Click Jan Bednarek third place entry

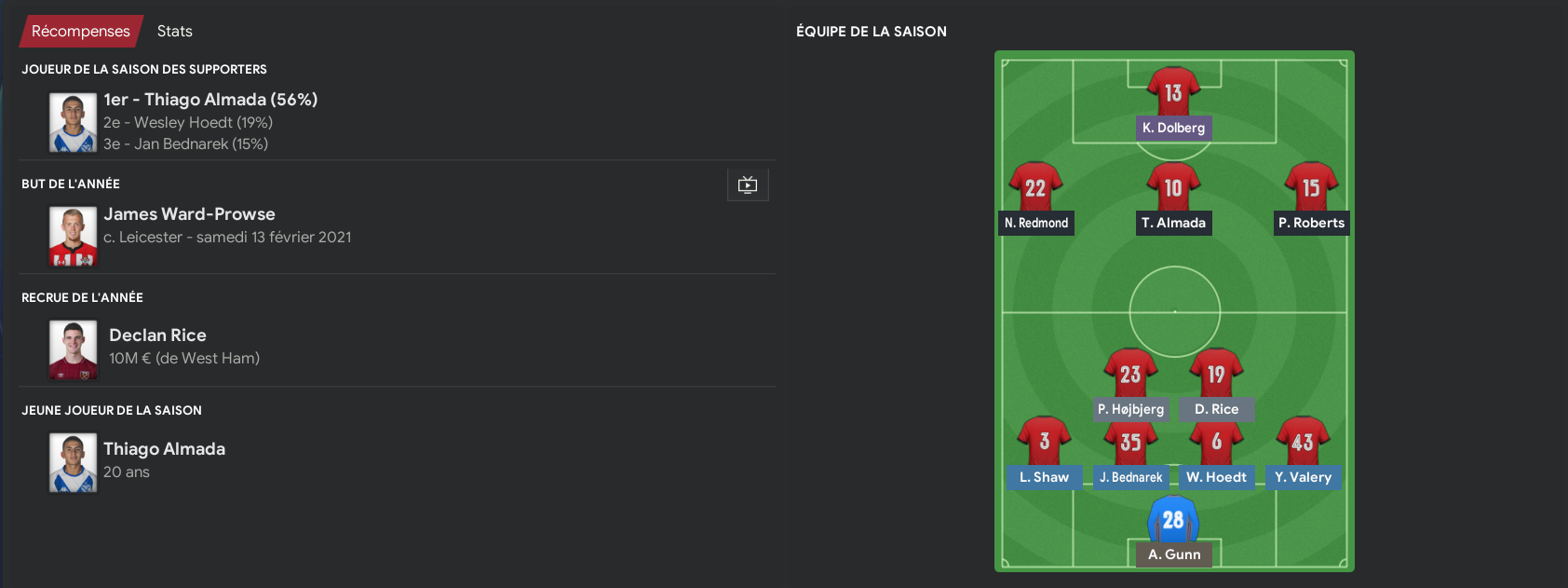click(x=185, y=144)
